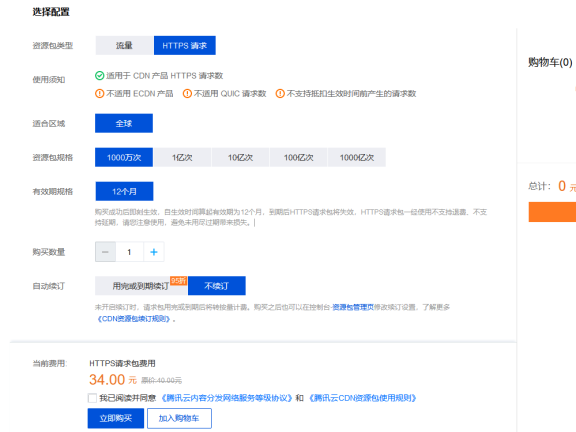Click the 适用于 CDN 产品 HTTPS 请求数 text
This screenshot has height=432, width=576.
[x=165, y=76]
